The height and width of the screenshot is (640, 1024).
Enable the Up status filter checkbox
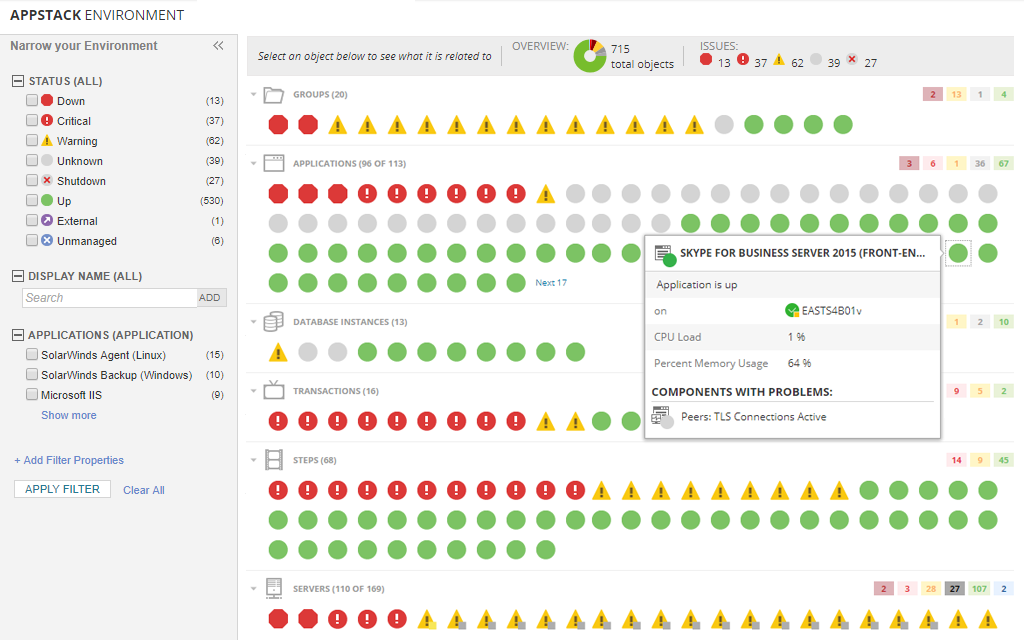pos(31,200)
